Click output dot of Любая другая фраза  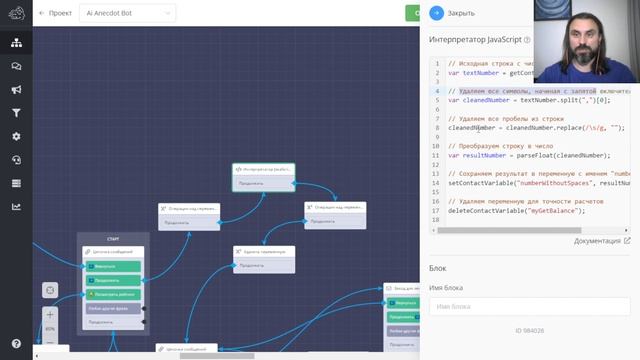click(x=144, y=309)
